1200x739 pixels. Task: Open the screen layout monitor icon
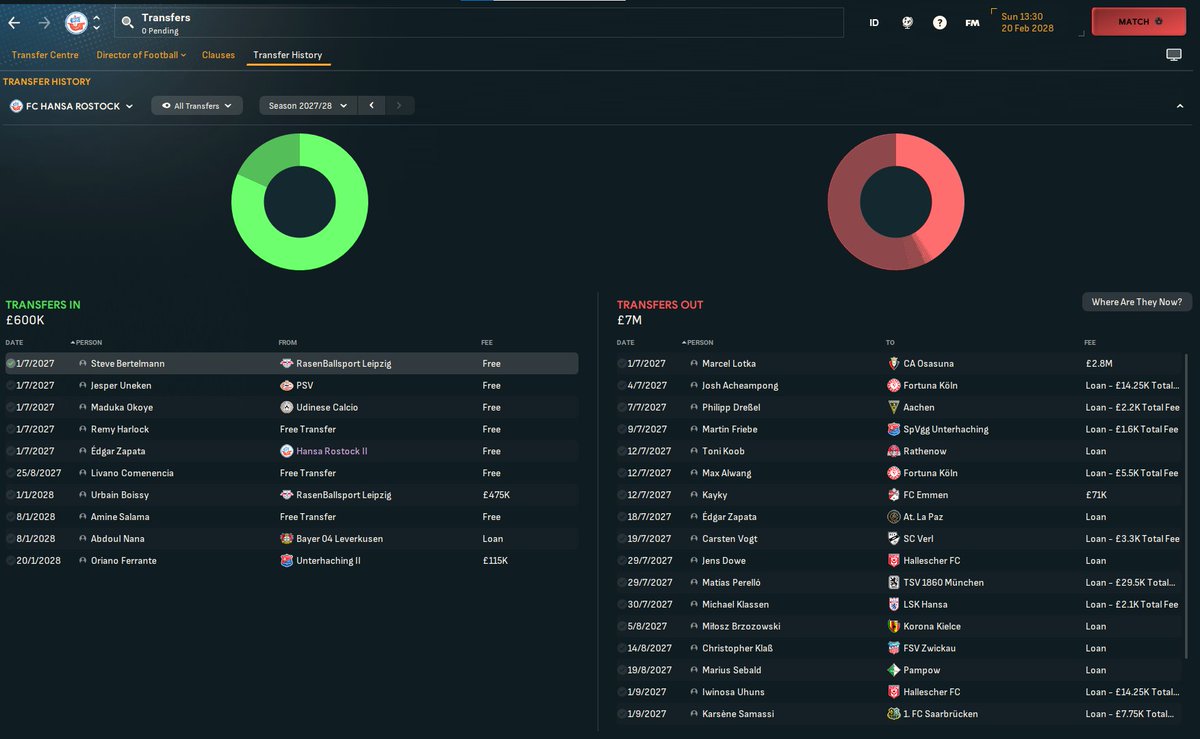pos(1173,54)
